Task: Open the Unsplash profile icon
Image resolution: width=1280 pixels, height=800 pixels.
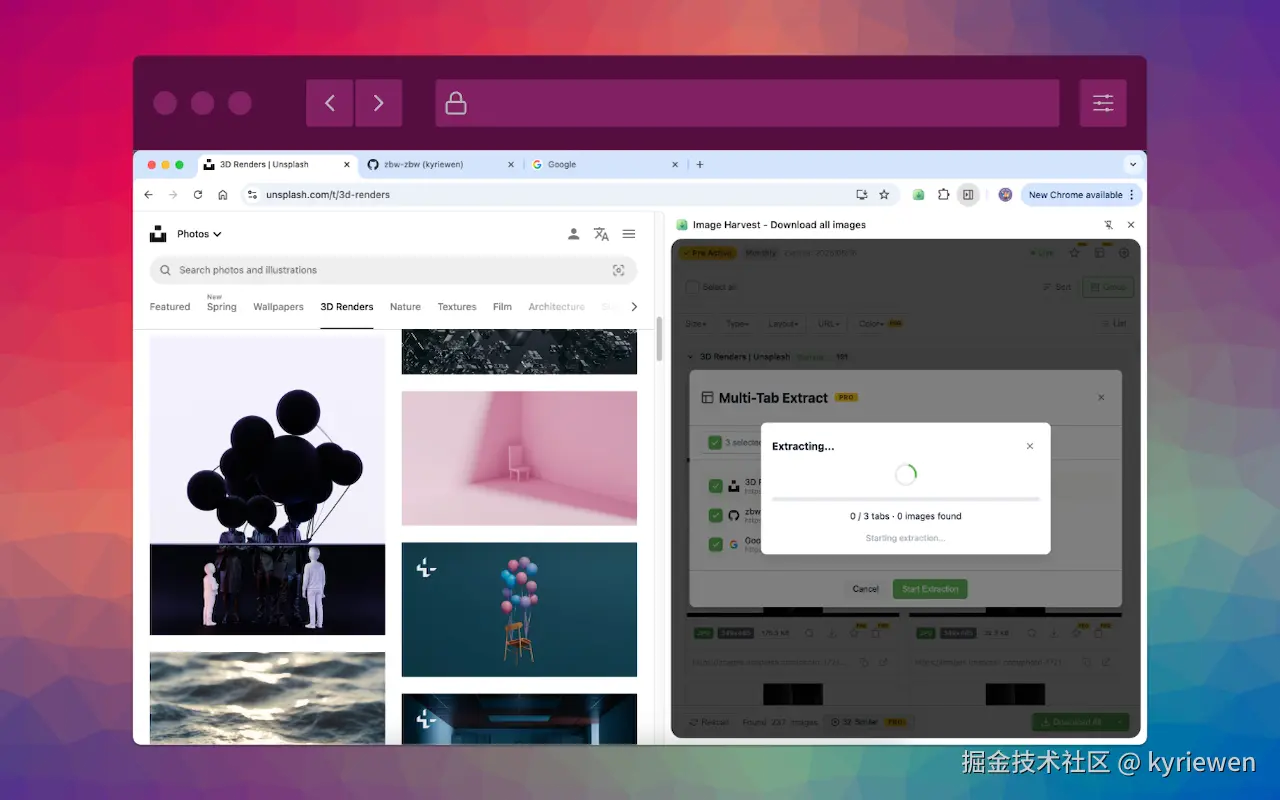Action: (573, 234)
